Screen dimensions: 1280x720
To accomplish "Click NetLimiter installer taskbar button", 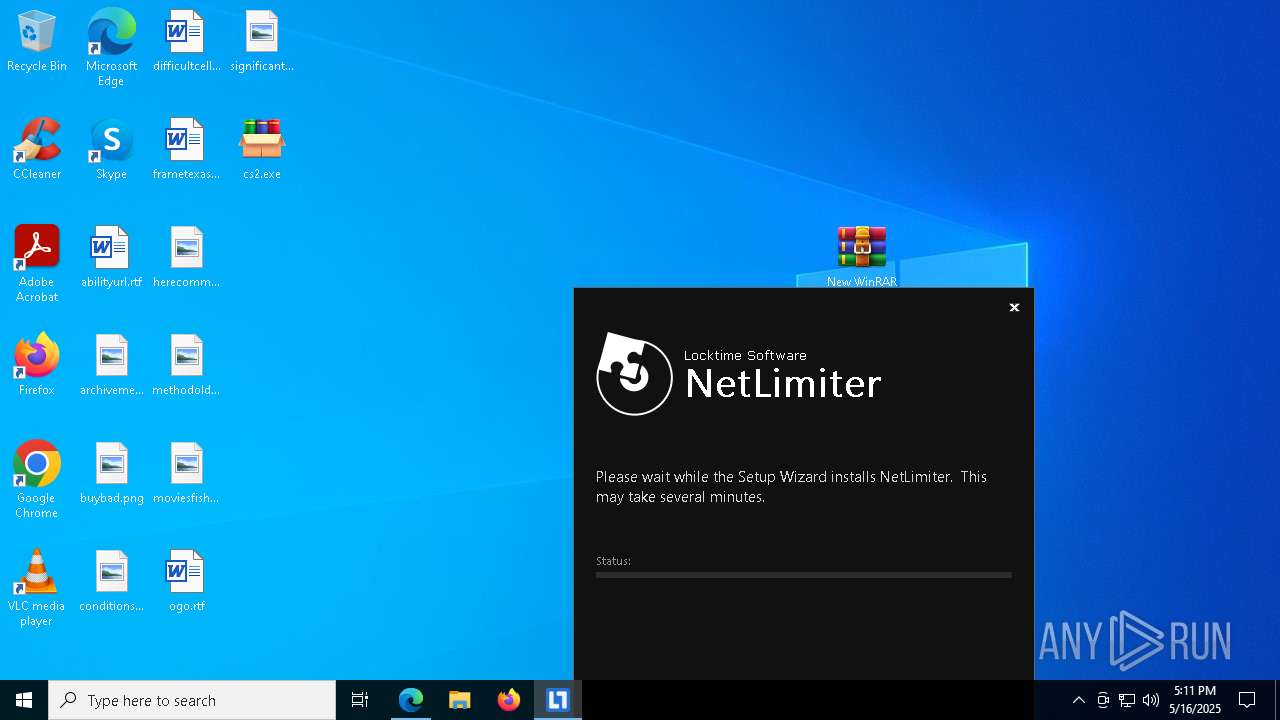I will click(x=558, y=700).
